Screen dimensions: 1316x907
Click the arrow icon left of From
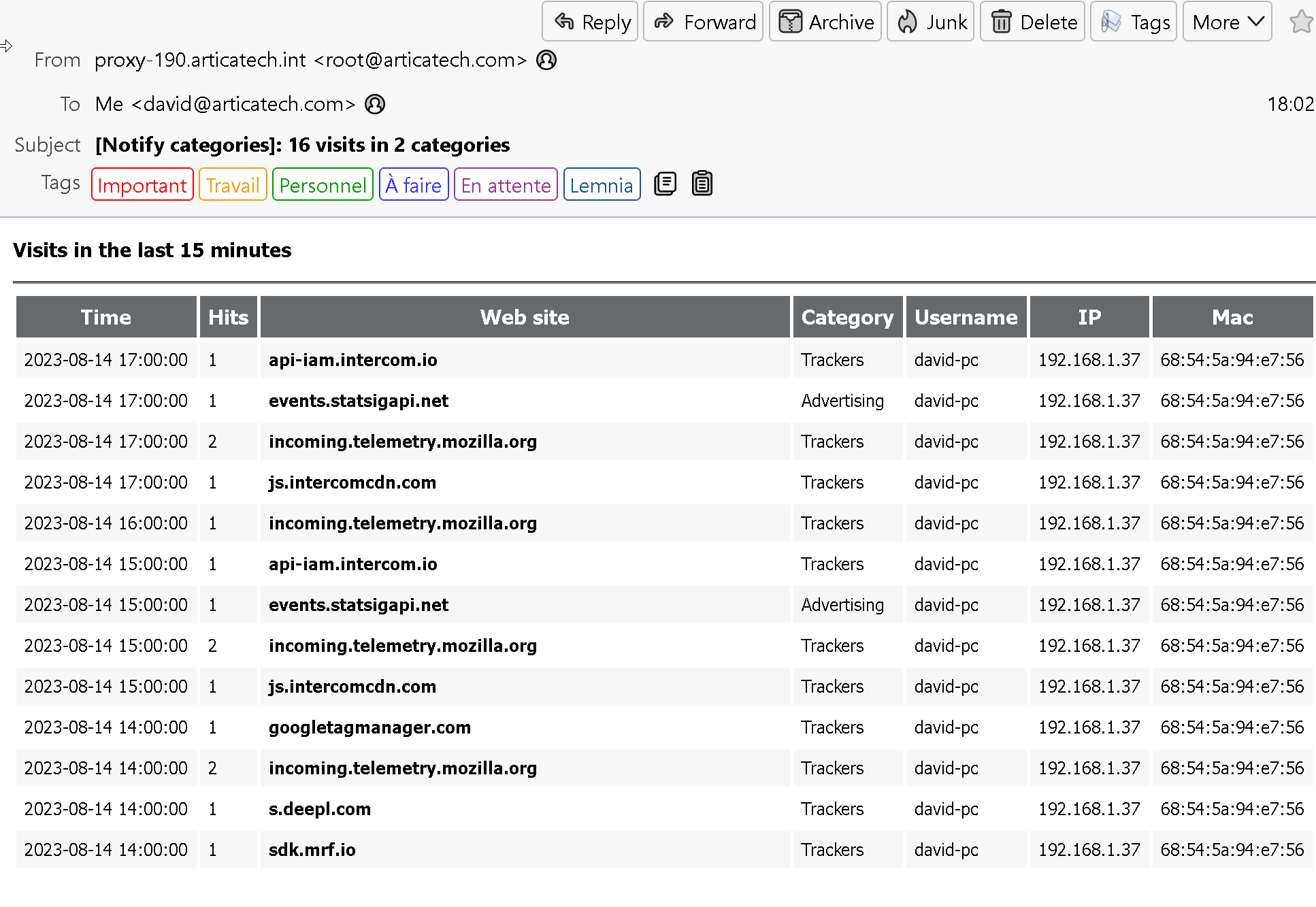pyautogui.click(x=7, y=46)
